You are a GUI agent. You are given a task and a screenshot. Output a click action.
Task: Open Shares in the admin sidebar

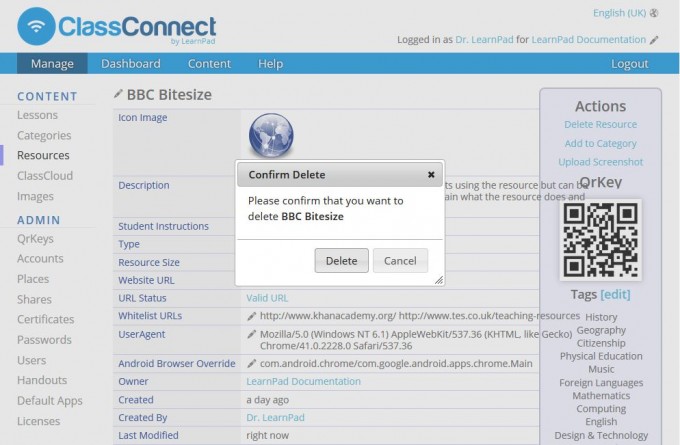coord(34,299)
